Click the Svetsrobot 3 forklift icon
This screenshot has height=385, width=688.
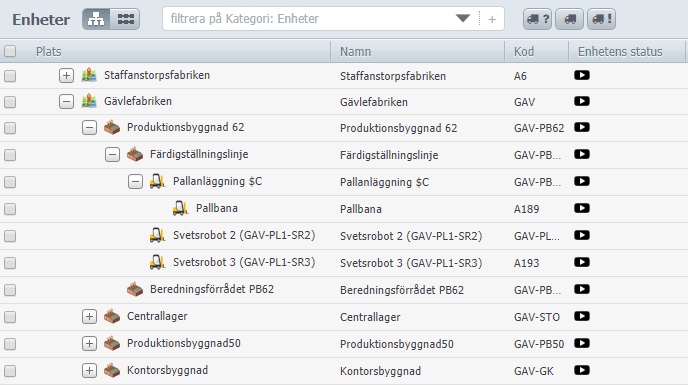coord(158,262)
